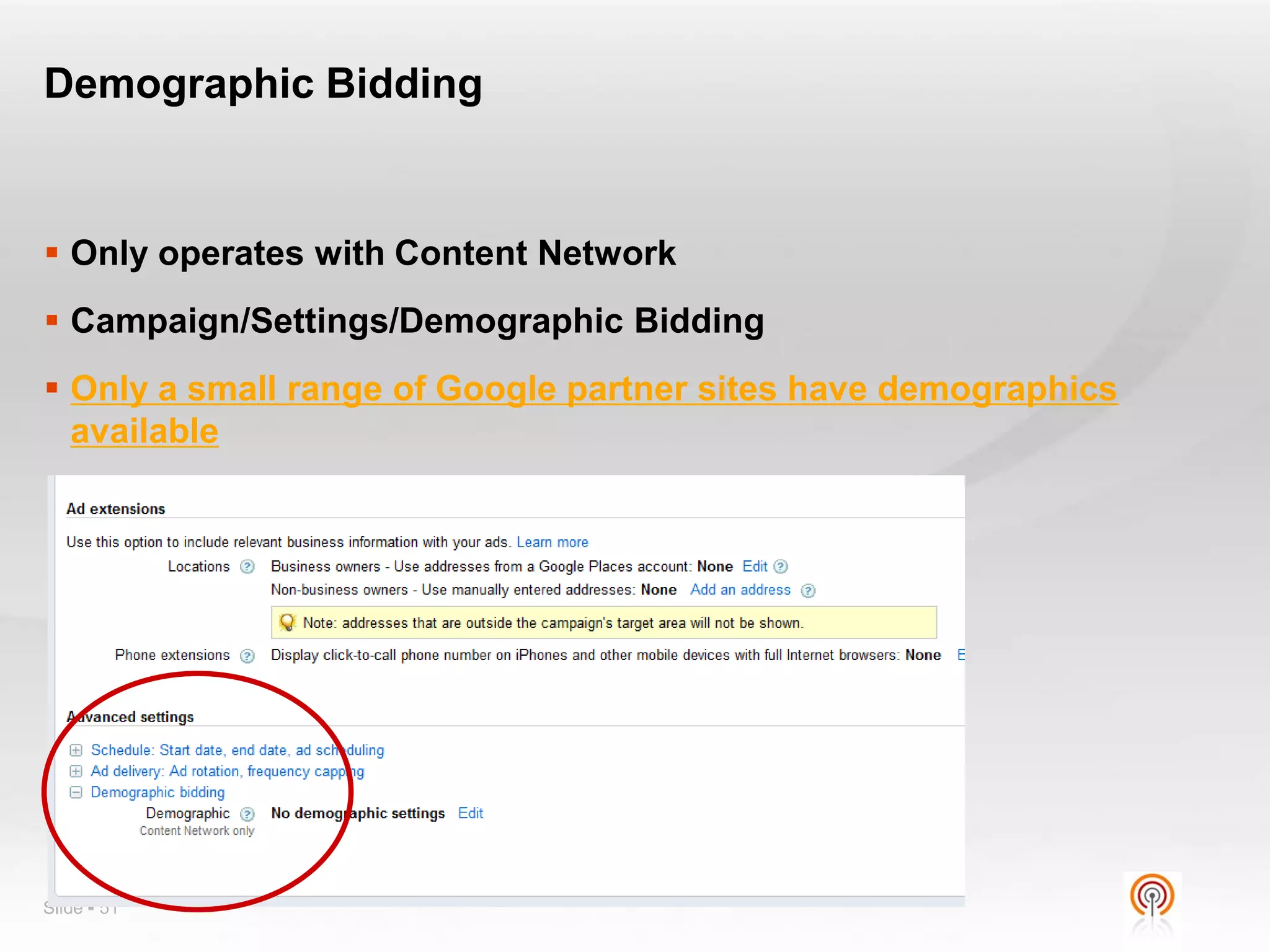The height and width of the screenshot is (952, 1270).
Task: Select the yellow note about addresses
Action: (603, 622)
